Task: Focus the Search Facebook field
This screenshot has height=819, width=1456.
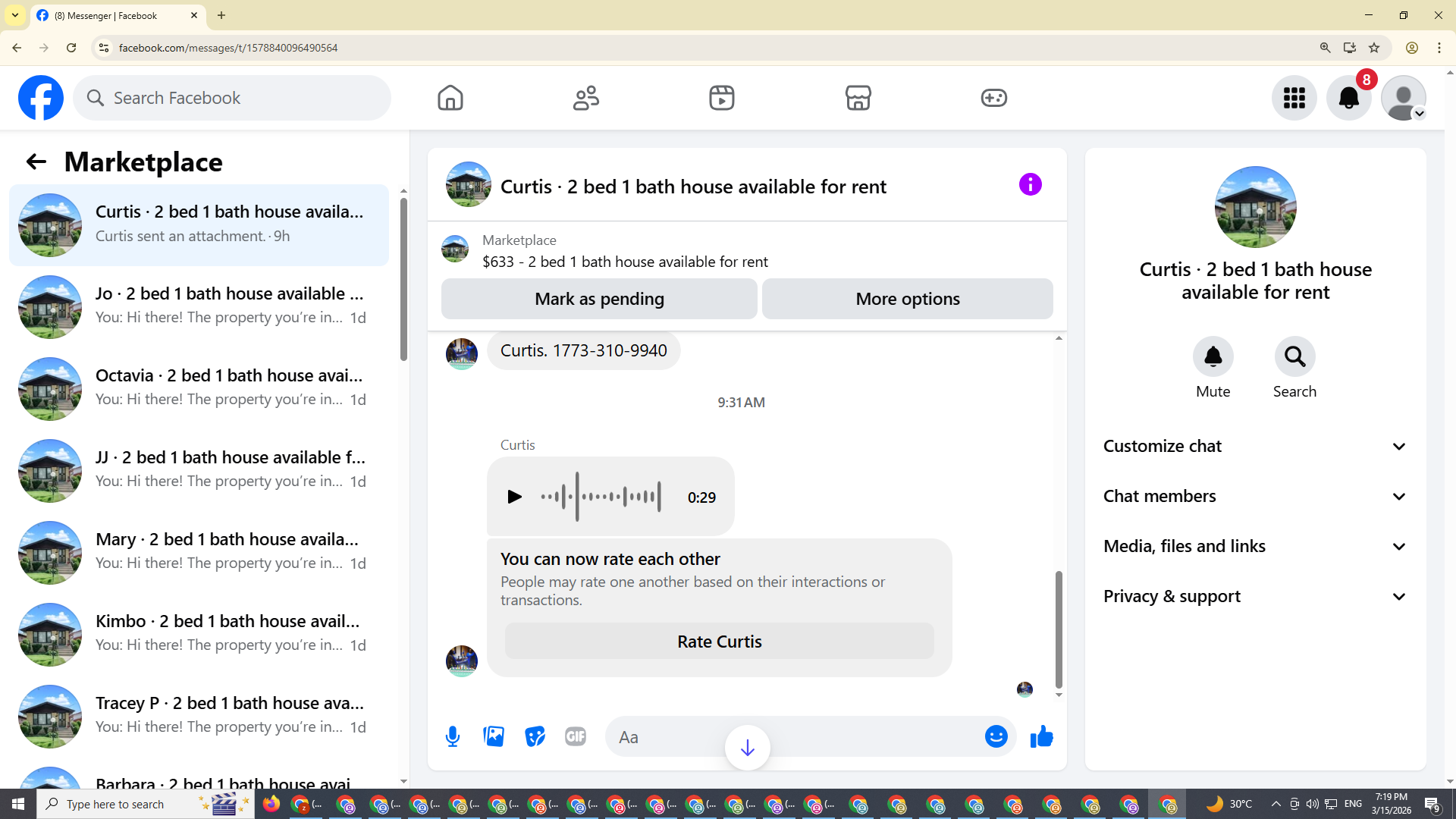Action: click(x=232, y=98)
